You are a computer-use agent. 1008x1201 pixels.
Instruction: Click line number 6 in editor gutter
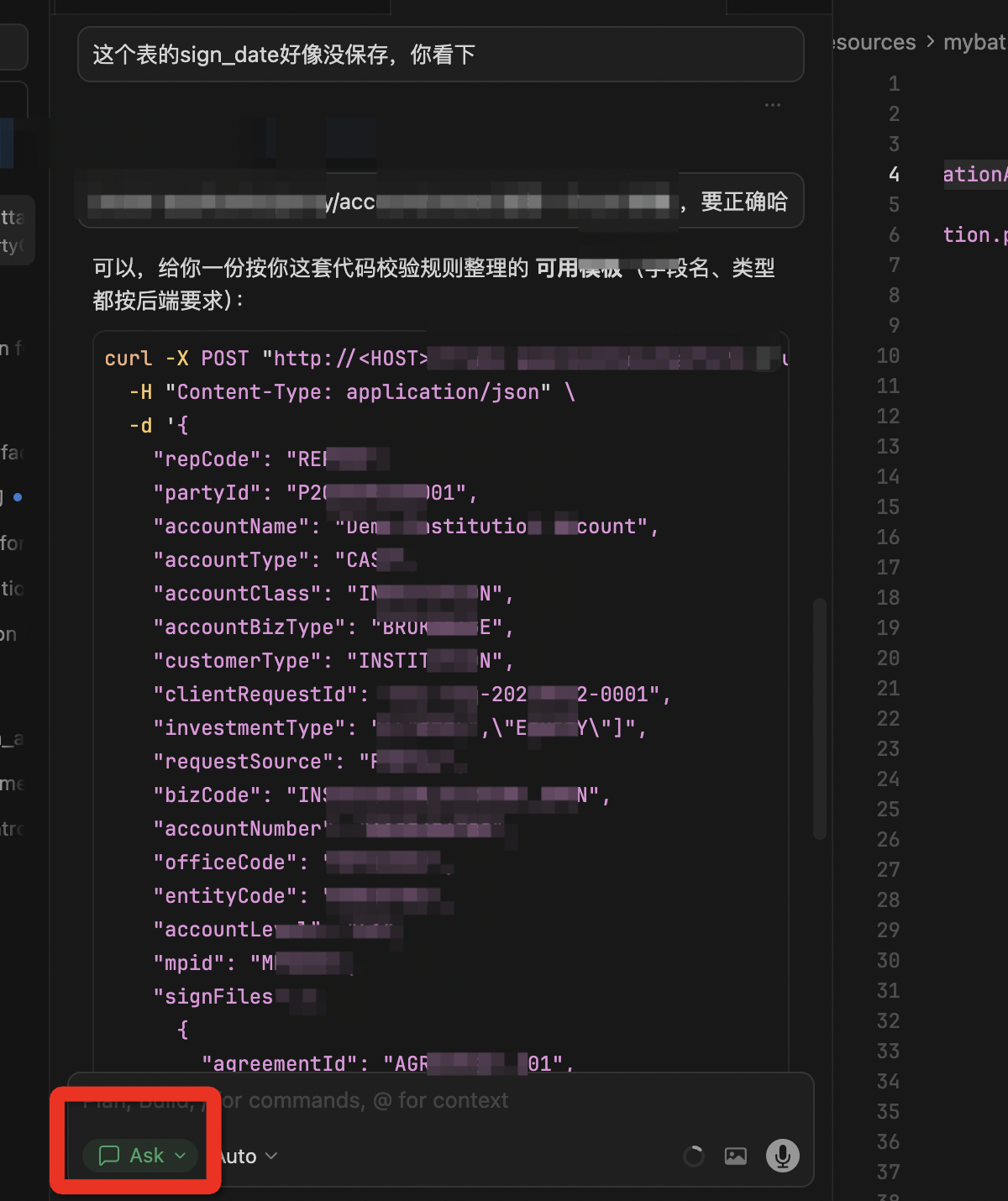click(x=894, y=235)
